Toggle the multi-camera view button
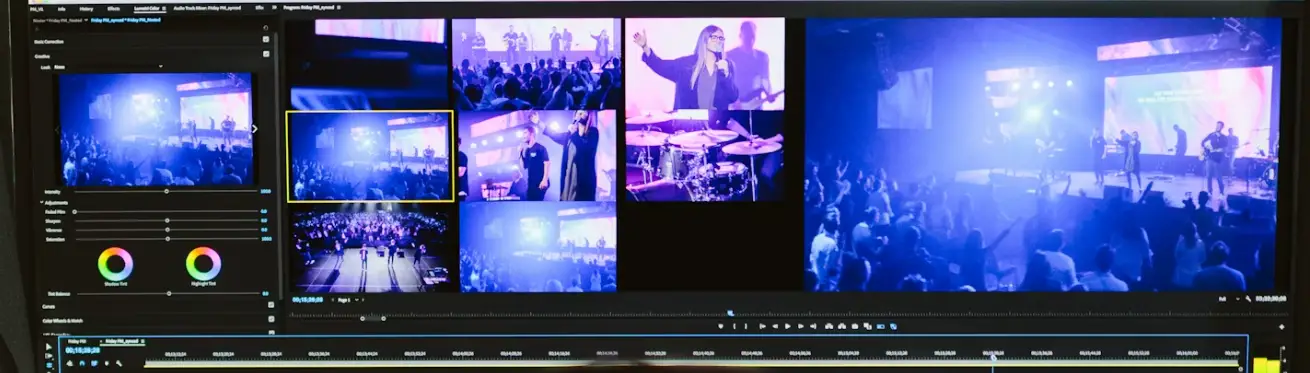The image size is (1310, 373). click(893, 326)
